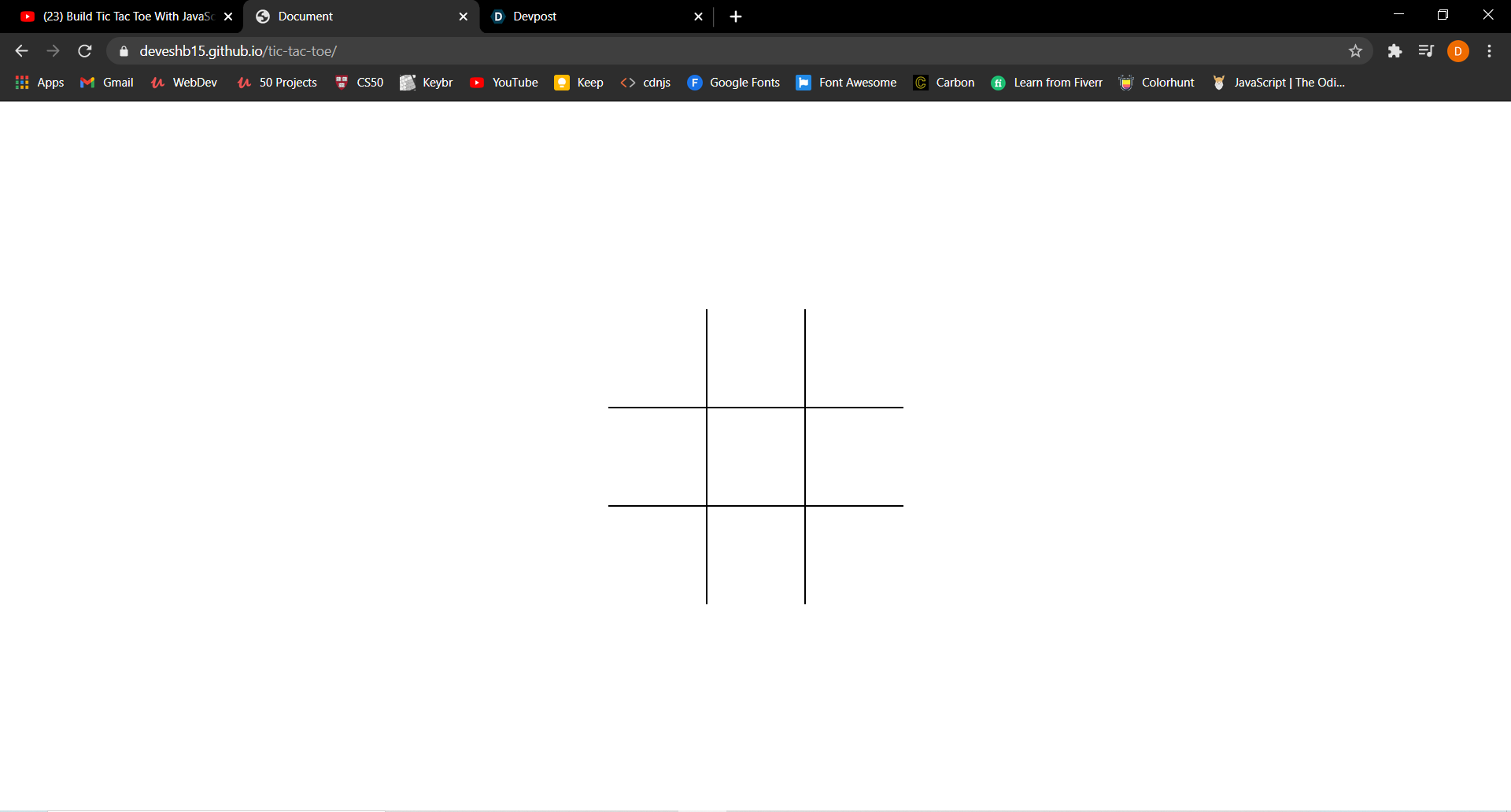Click the forward navigation arrow
This screenshot has width=1511, height=812.
click(53, 51)
